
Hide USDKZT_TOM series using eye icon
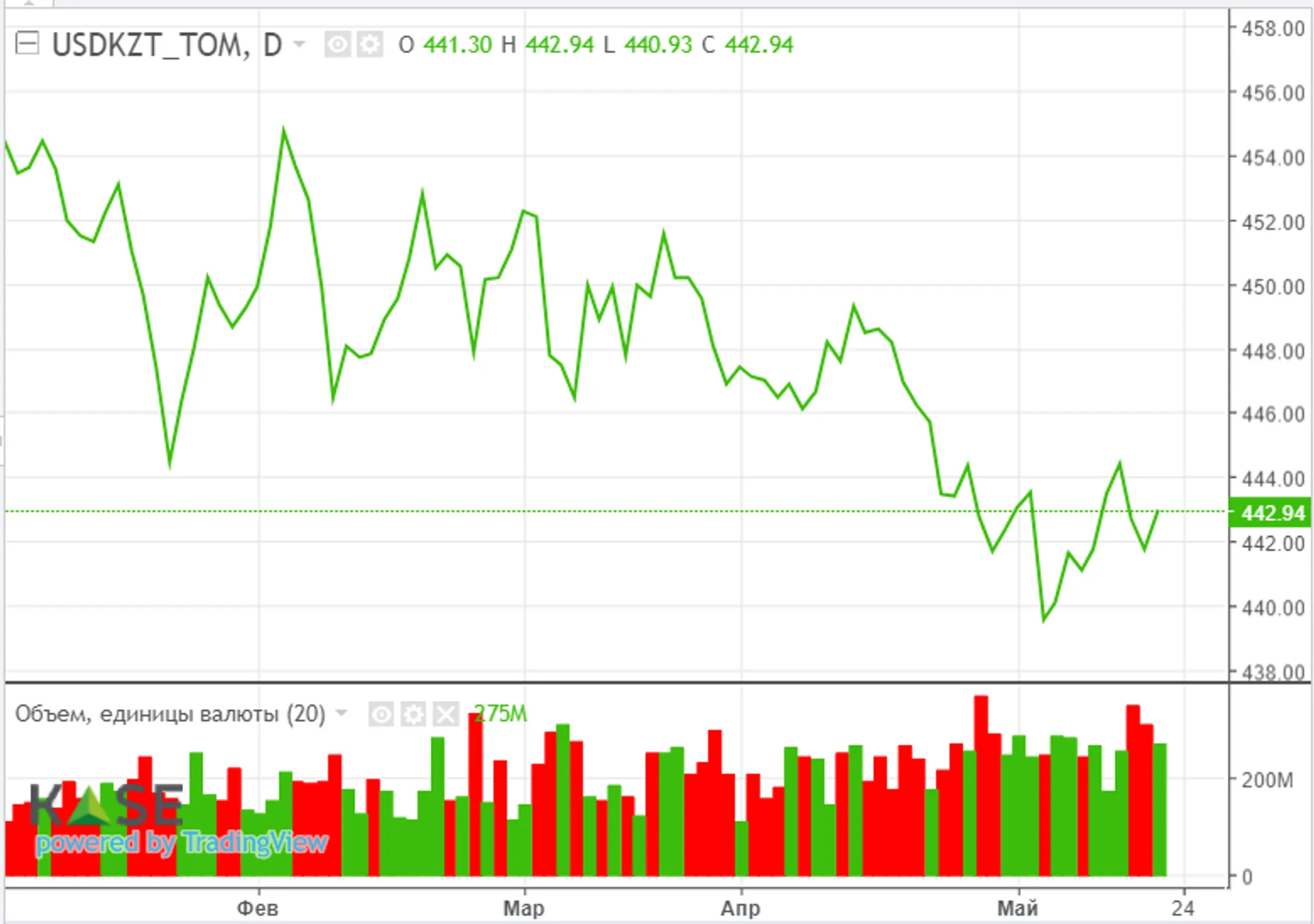pos(338,44)
